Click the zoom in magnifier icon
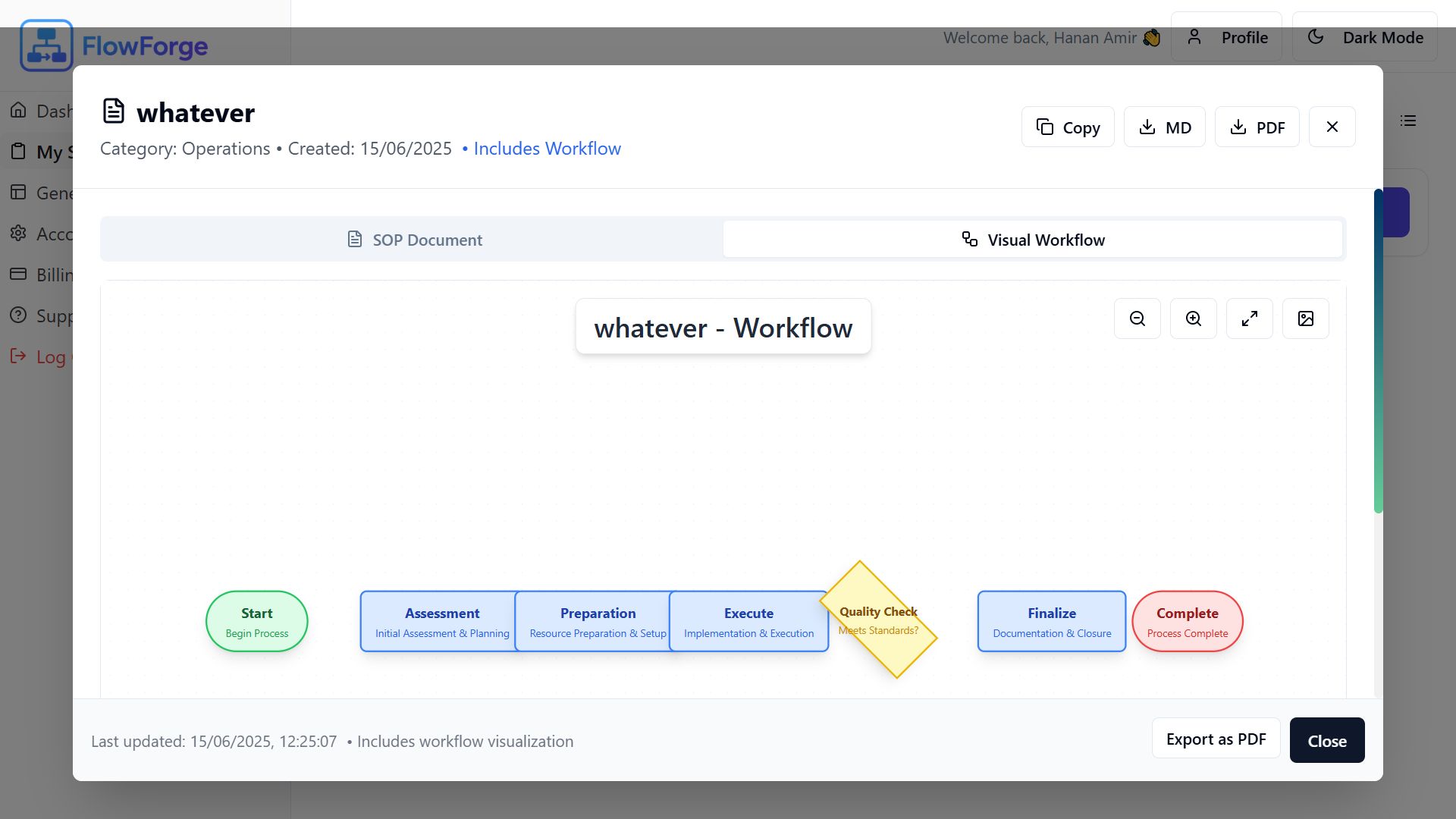Viewport: 1456px width, 819px height. (1193, 318)
